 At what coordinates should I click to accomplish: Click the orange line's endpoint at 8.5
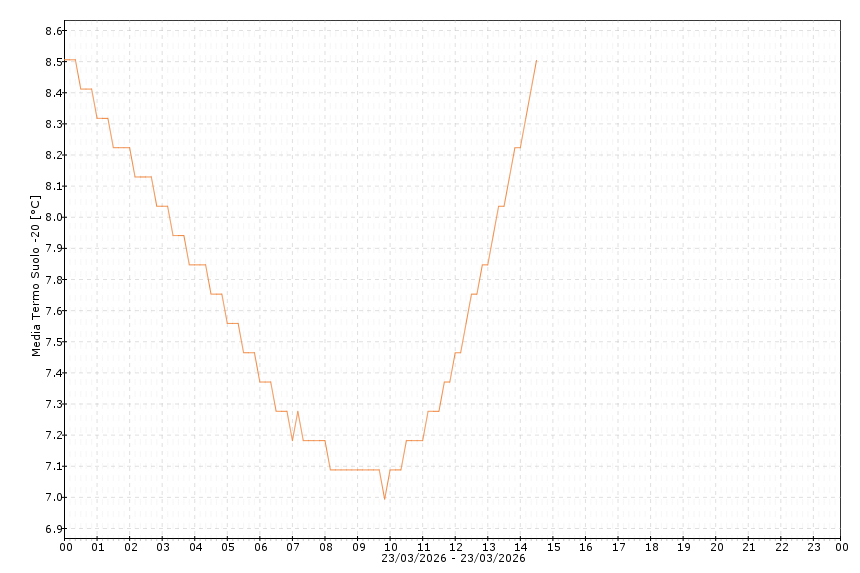point(536,61)
